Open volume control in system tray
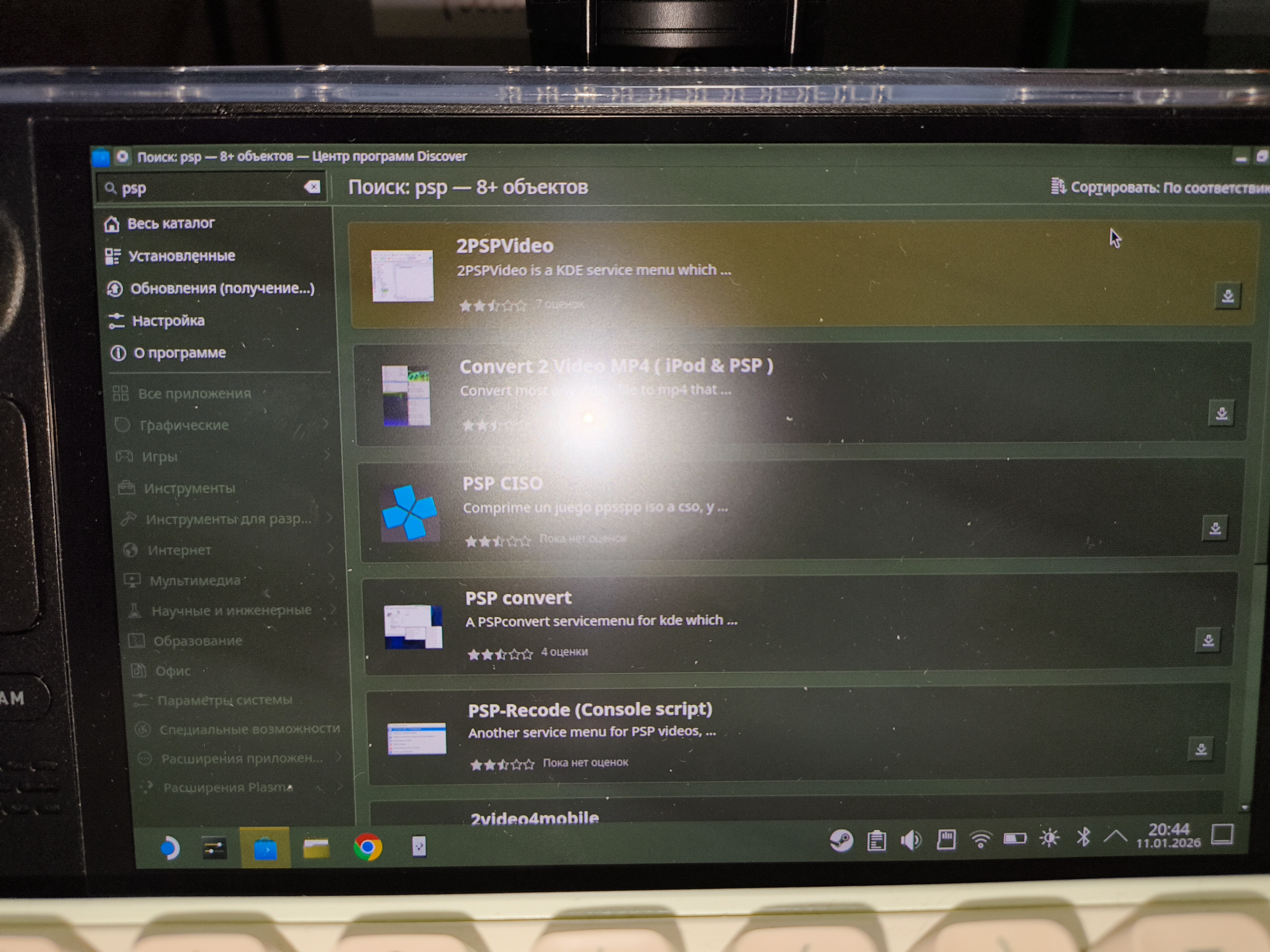 coord(911,841)
